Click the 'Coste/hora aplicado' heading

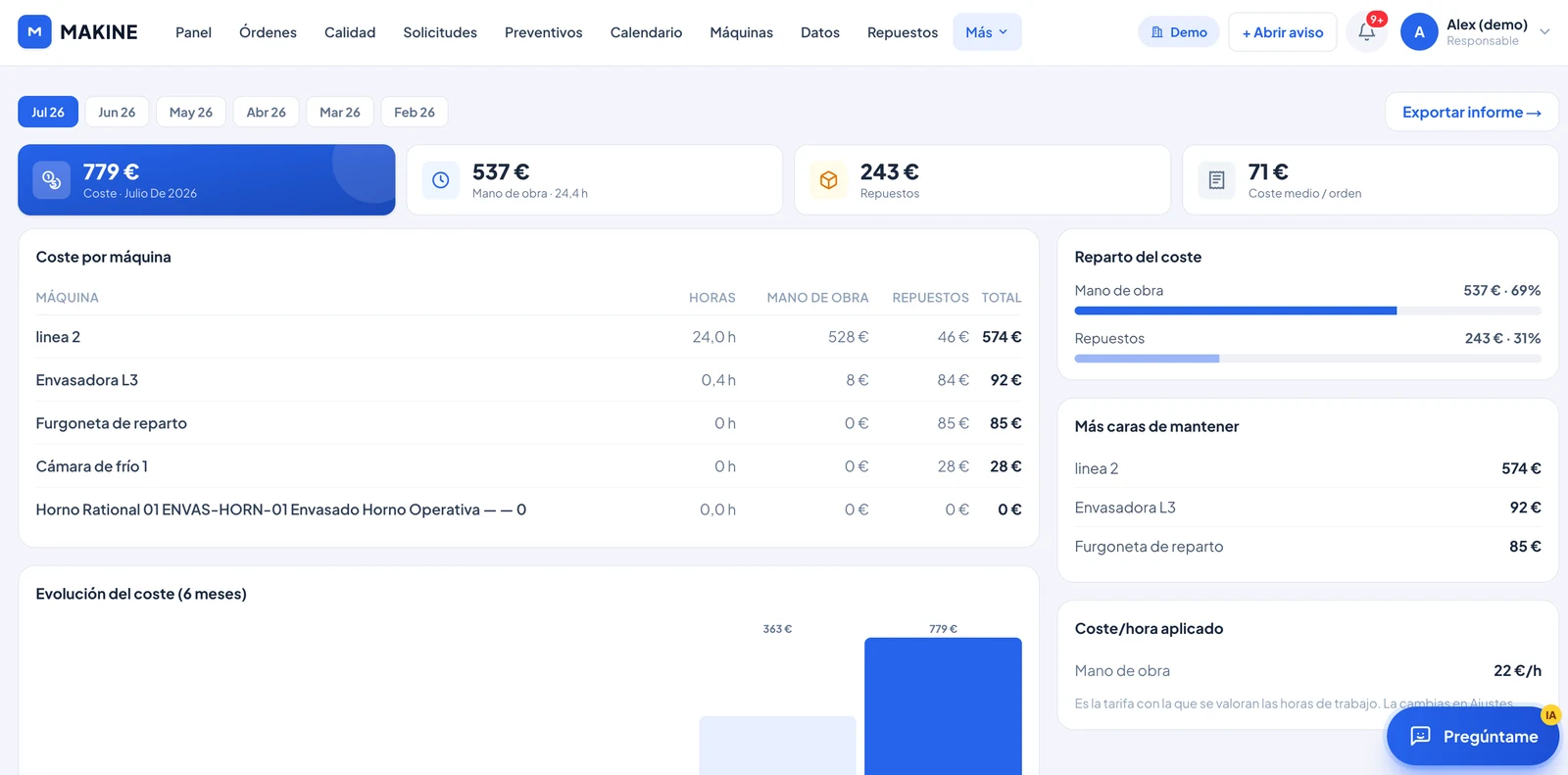click(1149, 629)
